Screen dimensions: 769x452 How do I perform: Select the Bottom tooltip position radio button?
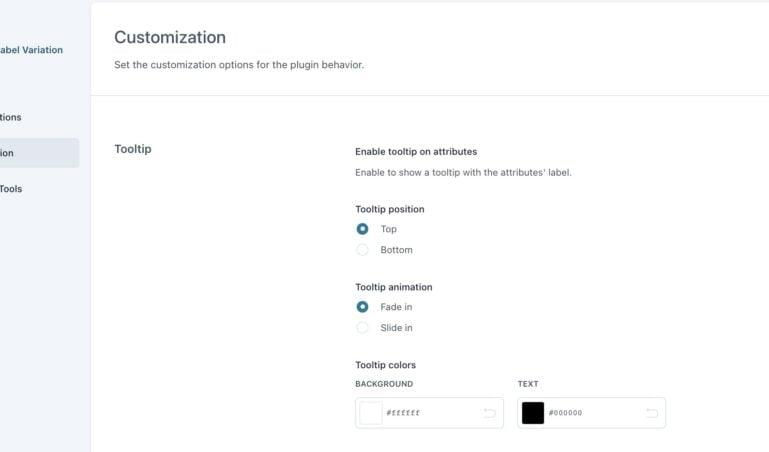coord(362,250)
